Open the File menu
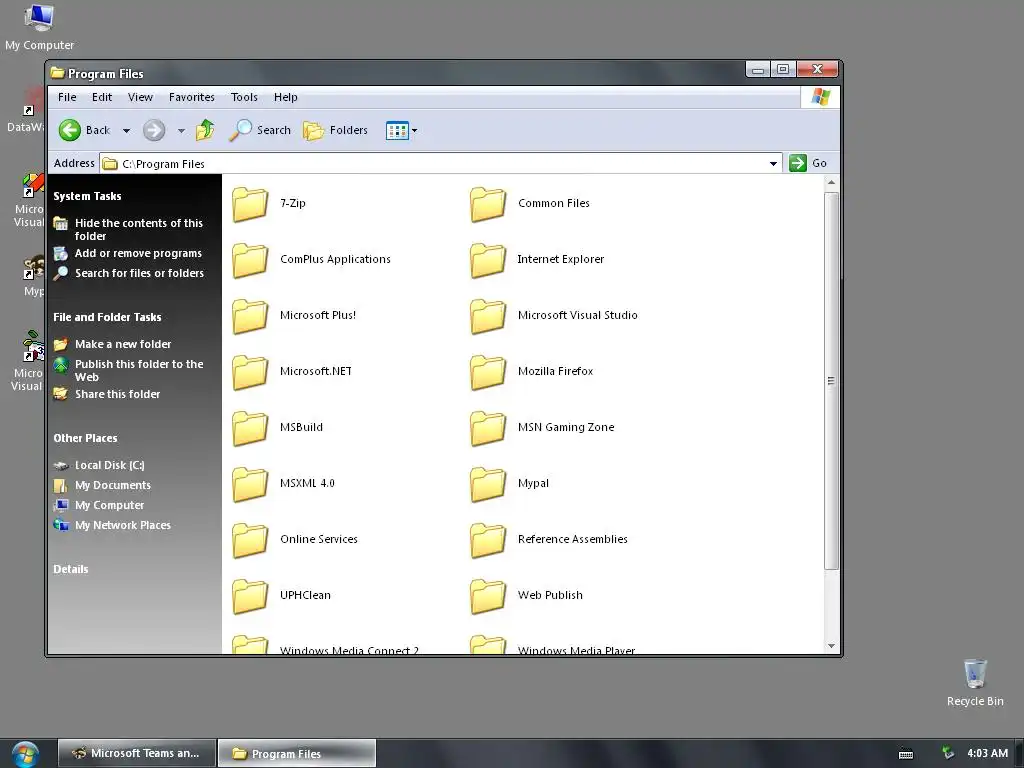 pos(67,97)
